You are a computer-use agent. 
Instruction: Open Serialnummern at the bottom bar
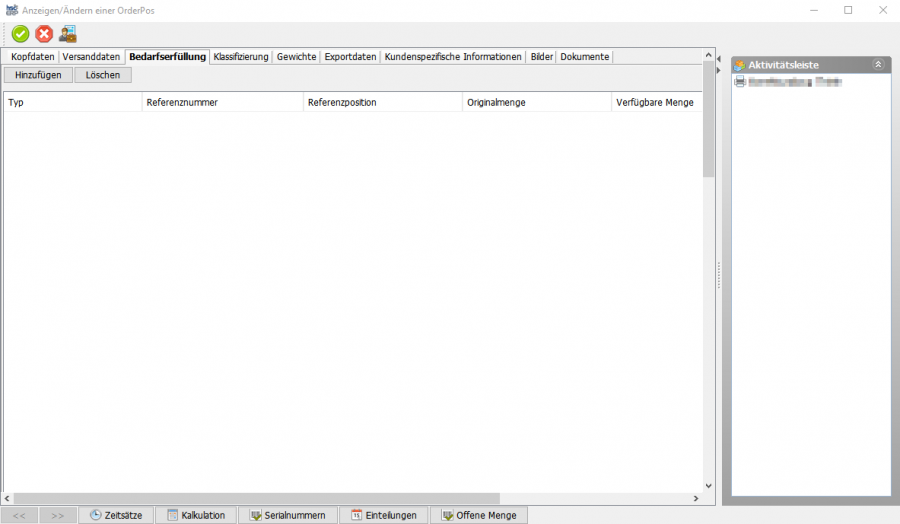[x=288, y=515]
